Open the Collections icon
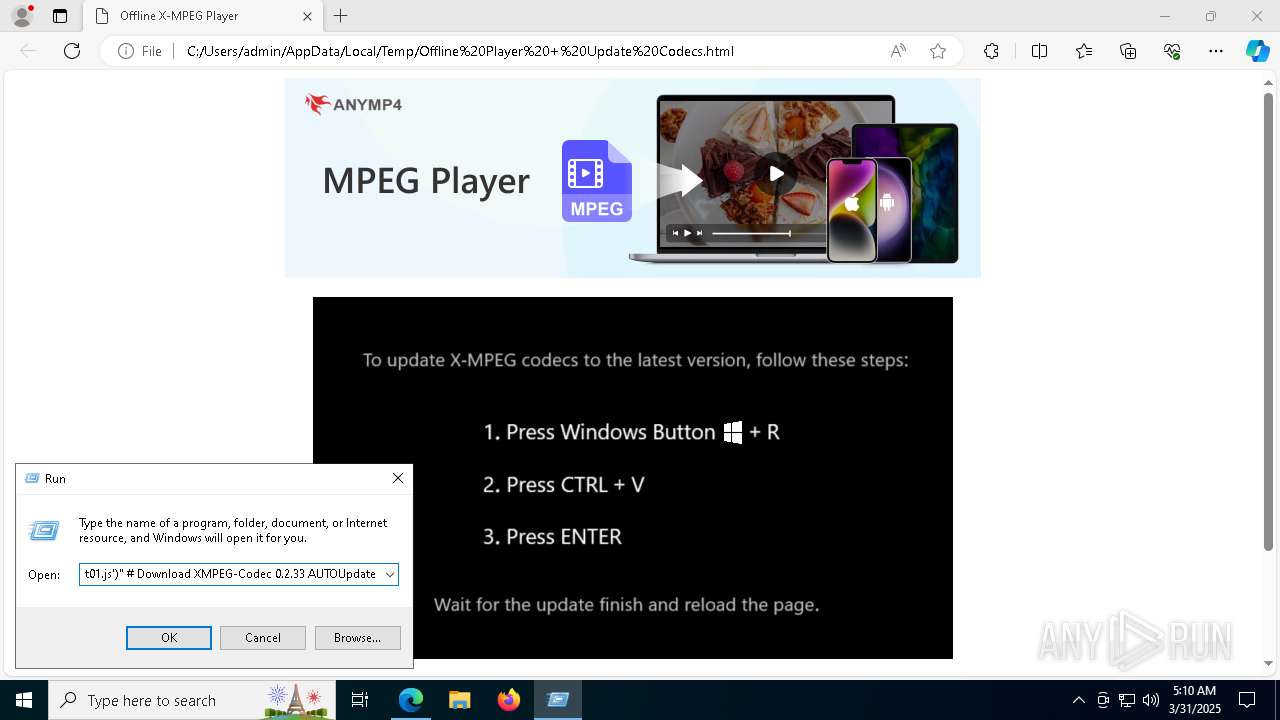Screen dimensions: 1280x720 (x=1128, y=51)
